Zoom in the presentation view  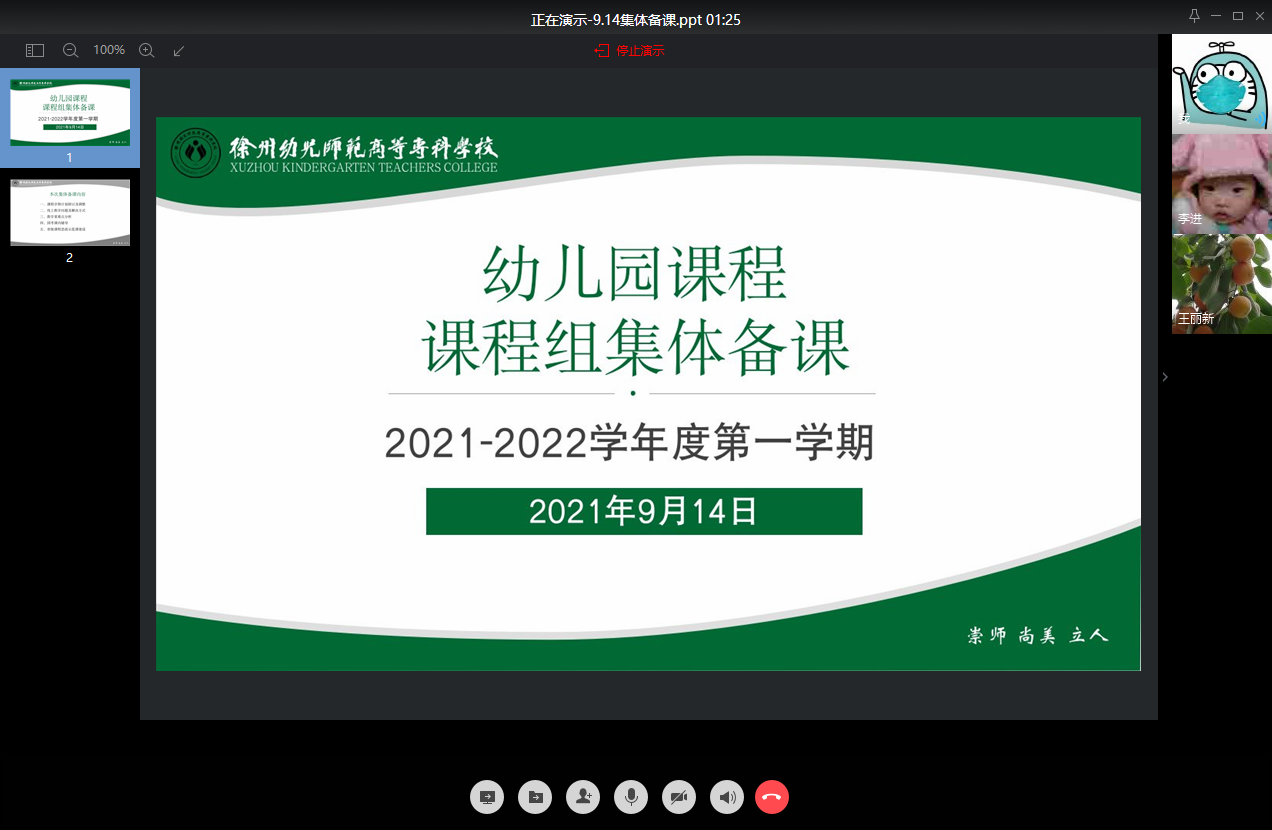point(146,50)
